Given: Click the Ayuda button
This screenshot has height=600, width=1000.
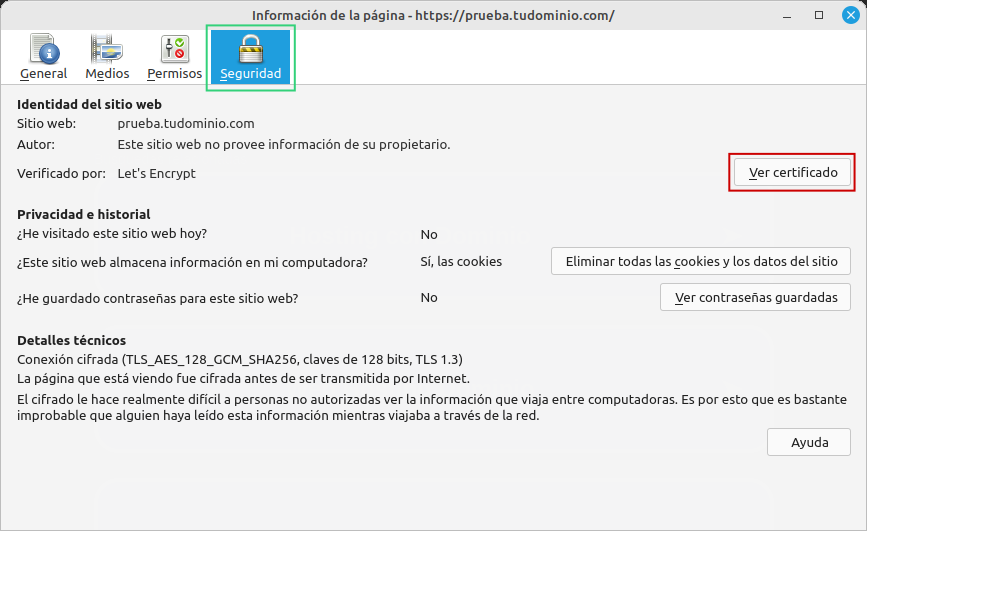Looking at the screenshot, I should coord(808,442).
